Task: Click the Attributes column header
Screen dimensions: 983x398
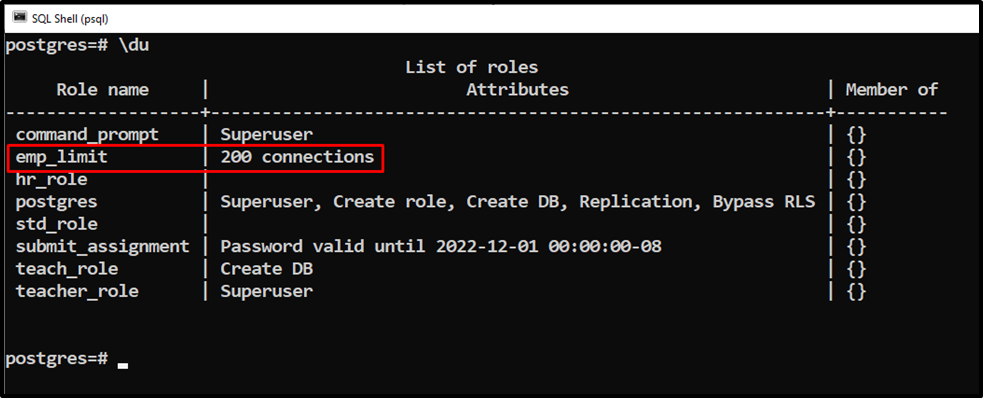Action: pyautogui.click(x=517, y=90)
